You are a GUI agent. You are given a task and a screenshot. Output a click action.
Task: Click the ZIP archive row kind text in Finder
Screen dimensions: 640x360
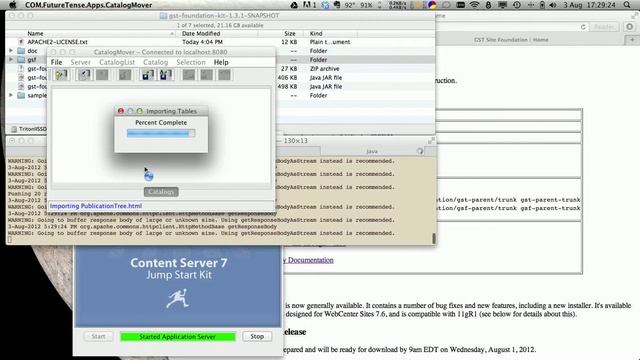324,69
